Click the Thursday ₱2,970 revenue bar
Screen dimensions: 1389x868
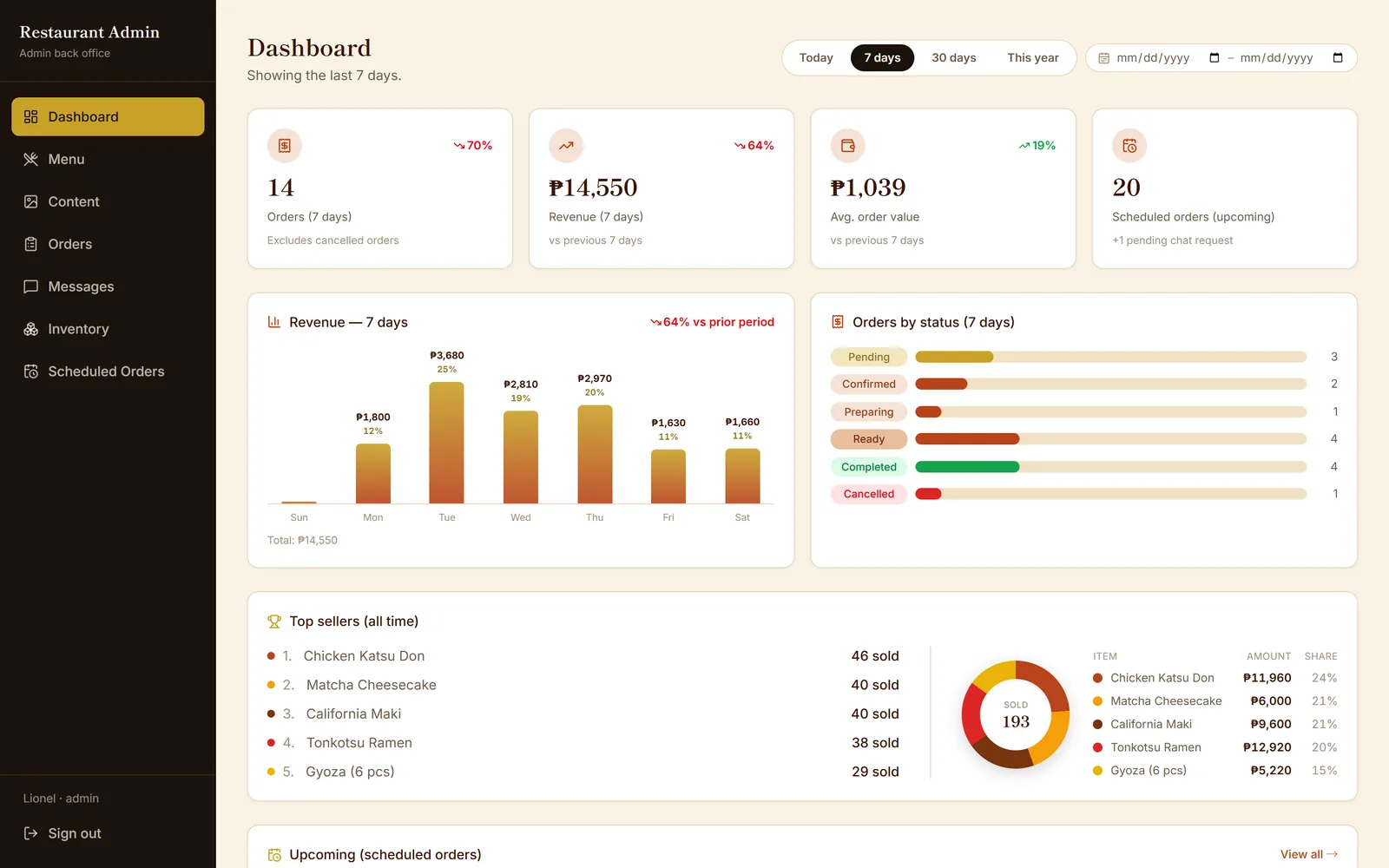[x=595, y=454]
